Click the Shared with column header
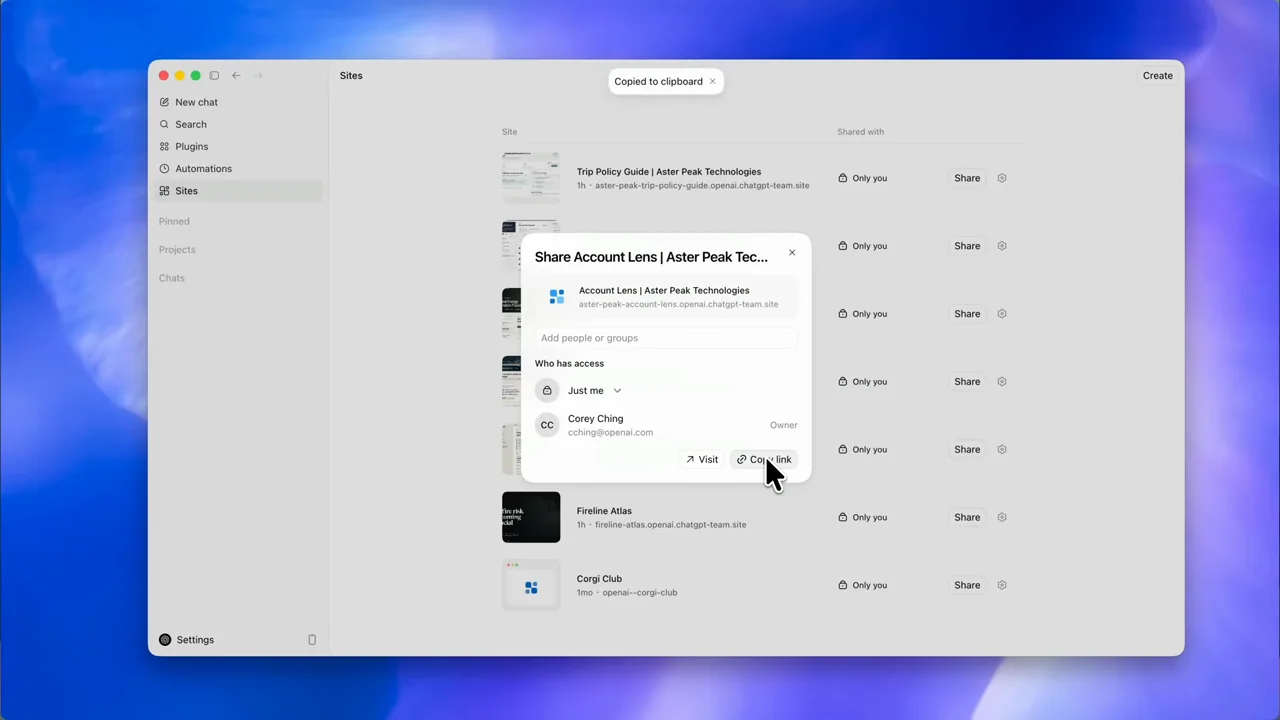Screen dimensions: 1280x720 860,132
